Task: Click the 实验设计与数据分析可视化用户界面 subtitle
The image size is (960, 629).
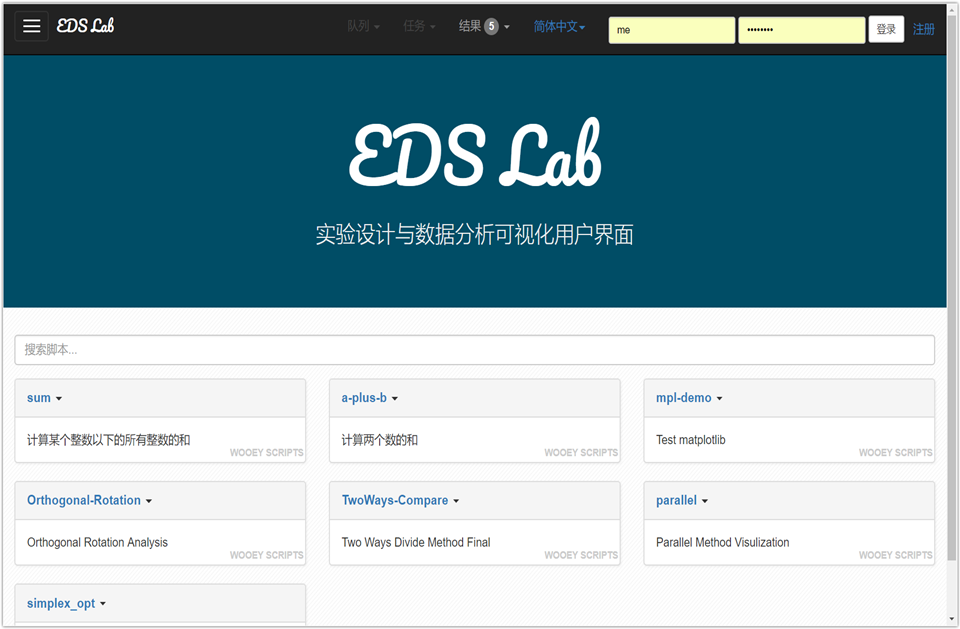Action: click(474, 235)
